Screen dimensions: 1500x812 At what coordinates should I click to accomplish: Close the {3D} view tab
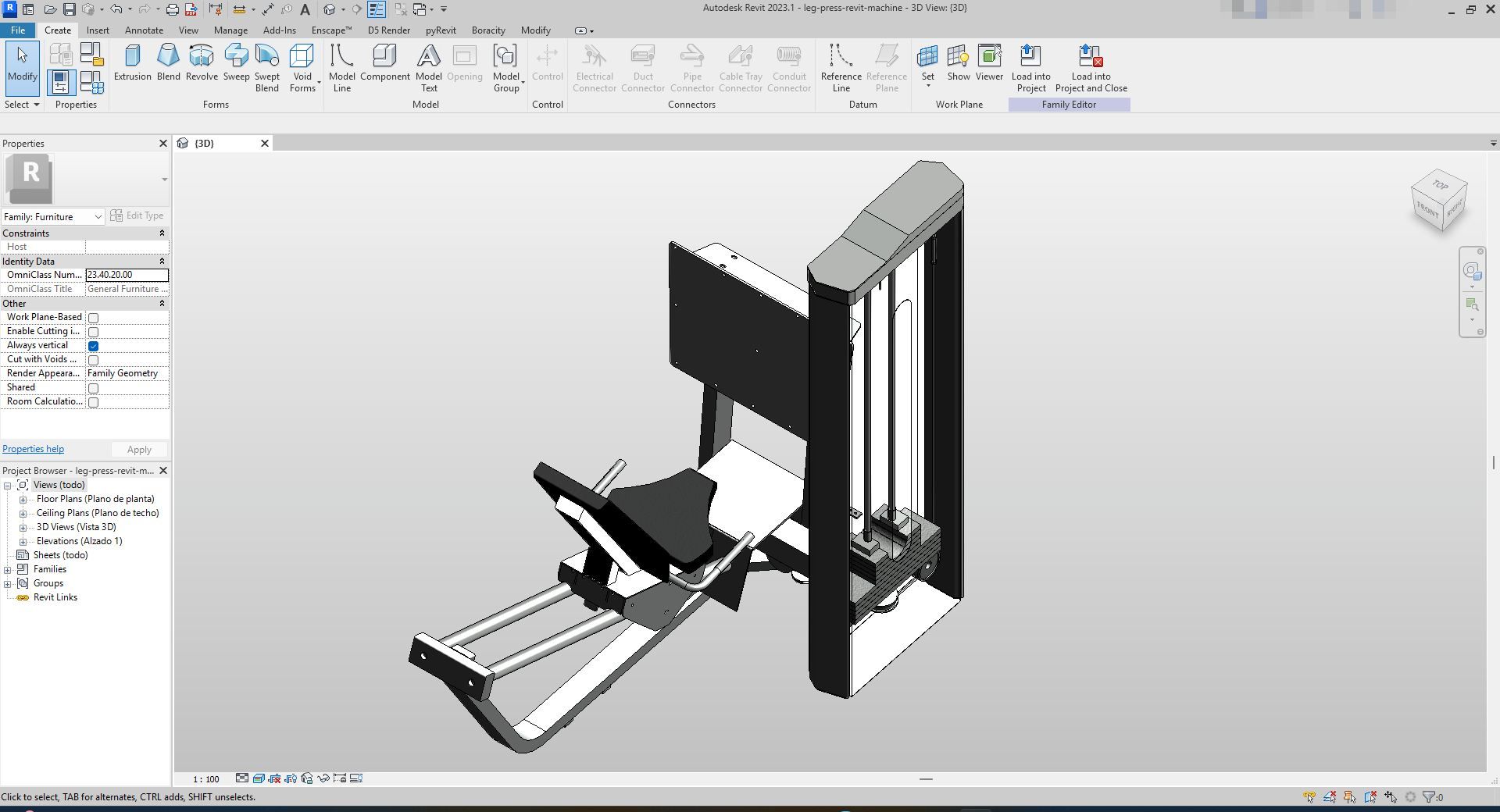tap(264, 144)
